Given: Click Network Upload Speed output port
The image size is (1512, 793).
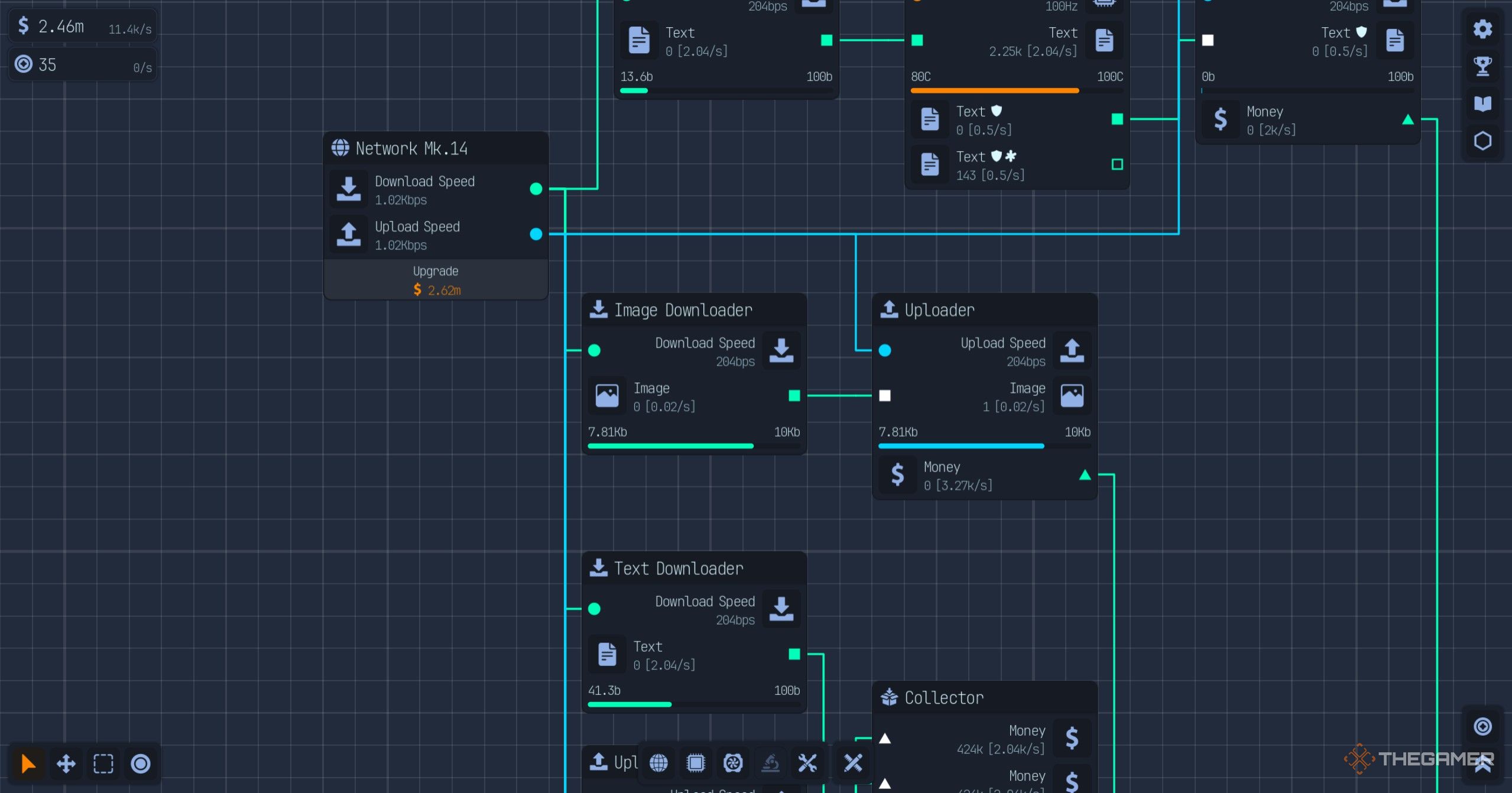Looking at the screenshot, I should click(x=536, y=234).
